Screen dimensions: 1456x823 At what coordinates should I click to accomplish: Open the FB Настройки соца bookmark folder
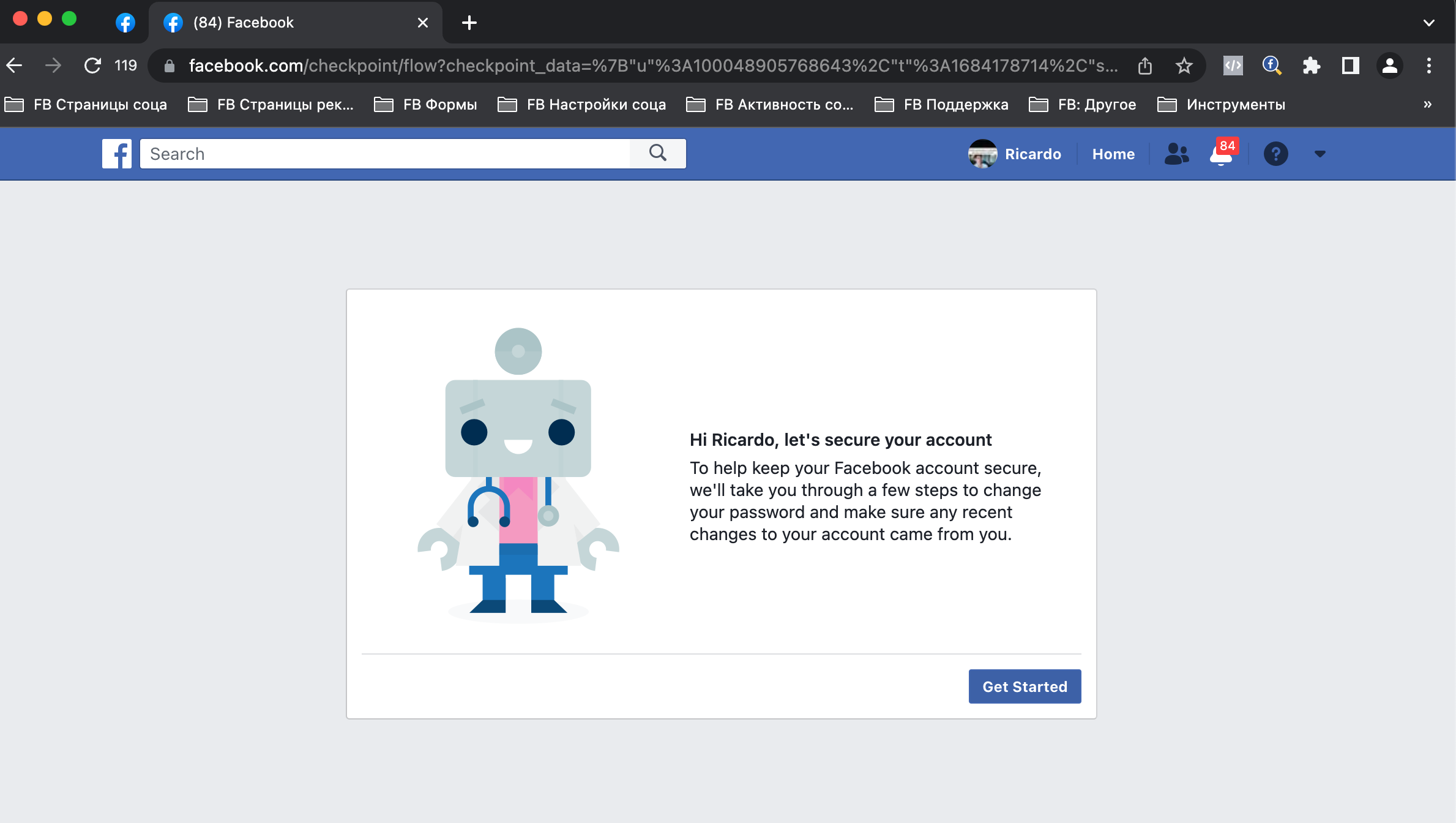click(582, 105)
